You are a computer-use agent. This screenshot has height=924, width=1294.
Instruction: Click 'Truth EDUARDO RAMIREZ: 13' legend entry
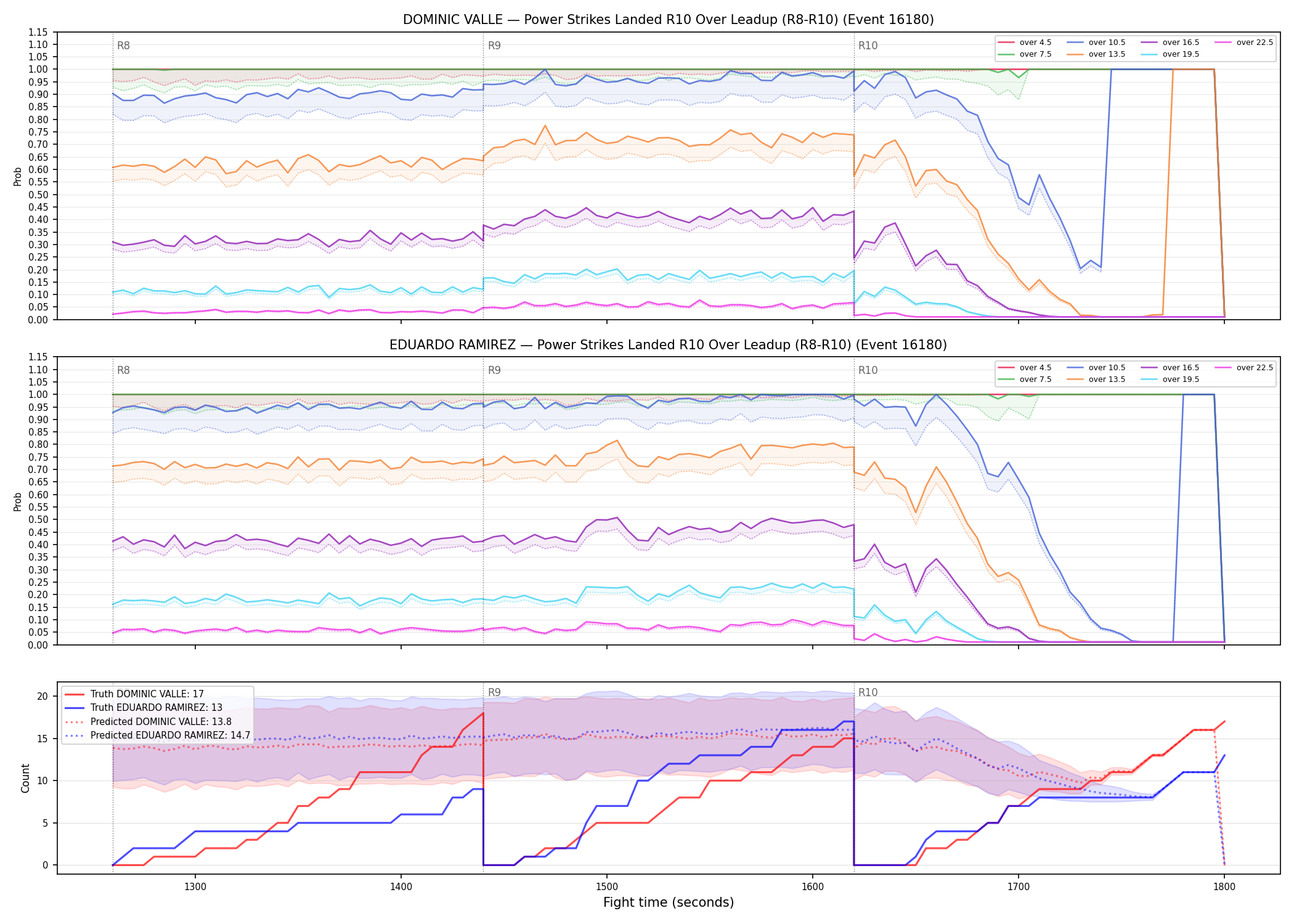point(144,708)
